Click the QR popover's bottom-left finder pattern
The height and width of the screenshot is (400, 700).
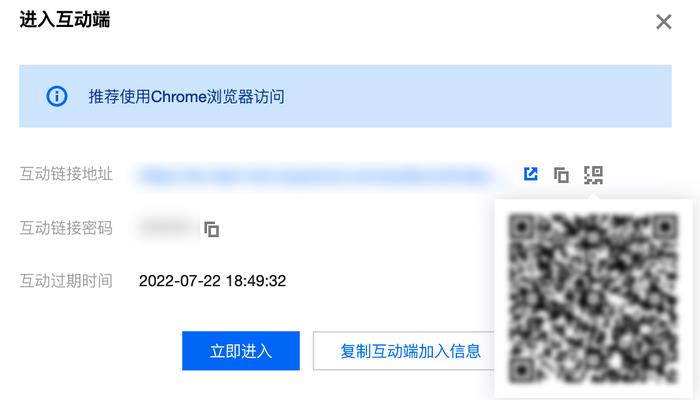pyautogui.click(x=521, y=370)
